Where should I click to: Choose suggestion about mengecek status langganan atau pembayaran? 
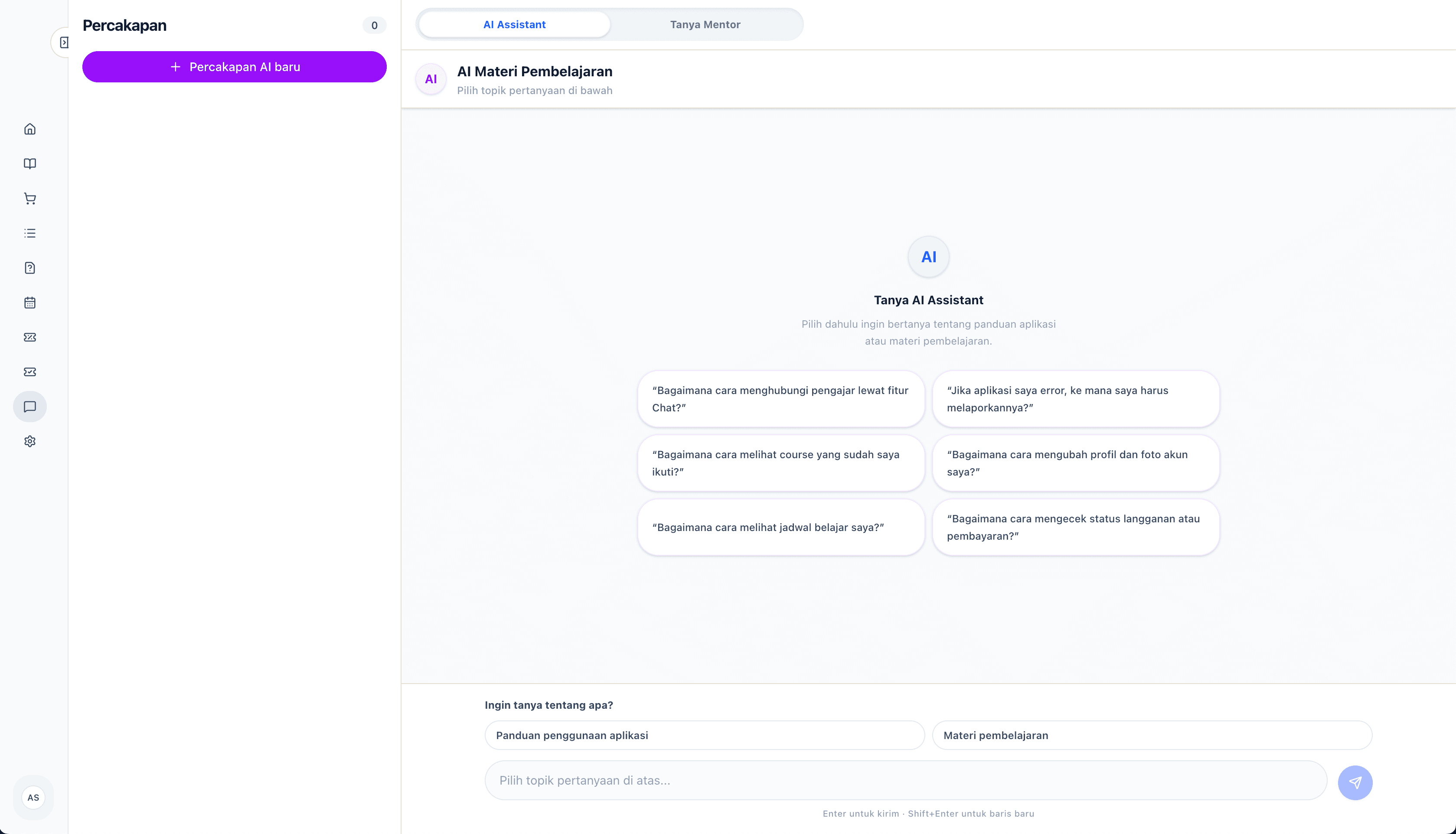click(x=1076, y=527)
